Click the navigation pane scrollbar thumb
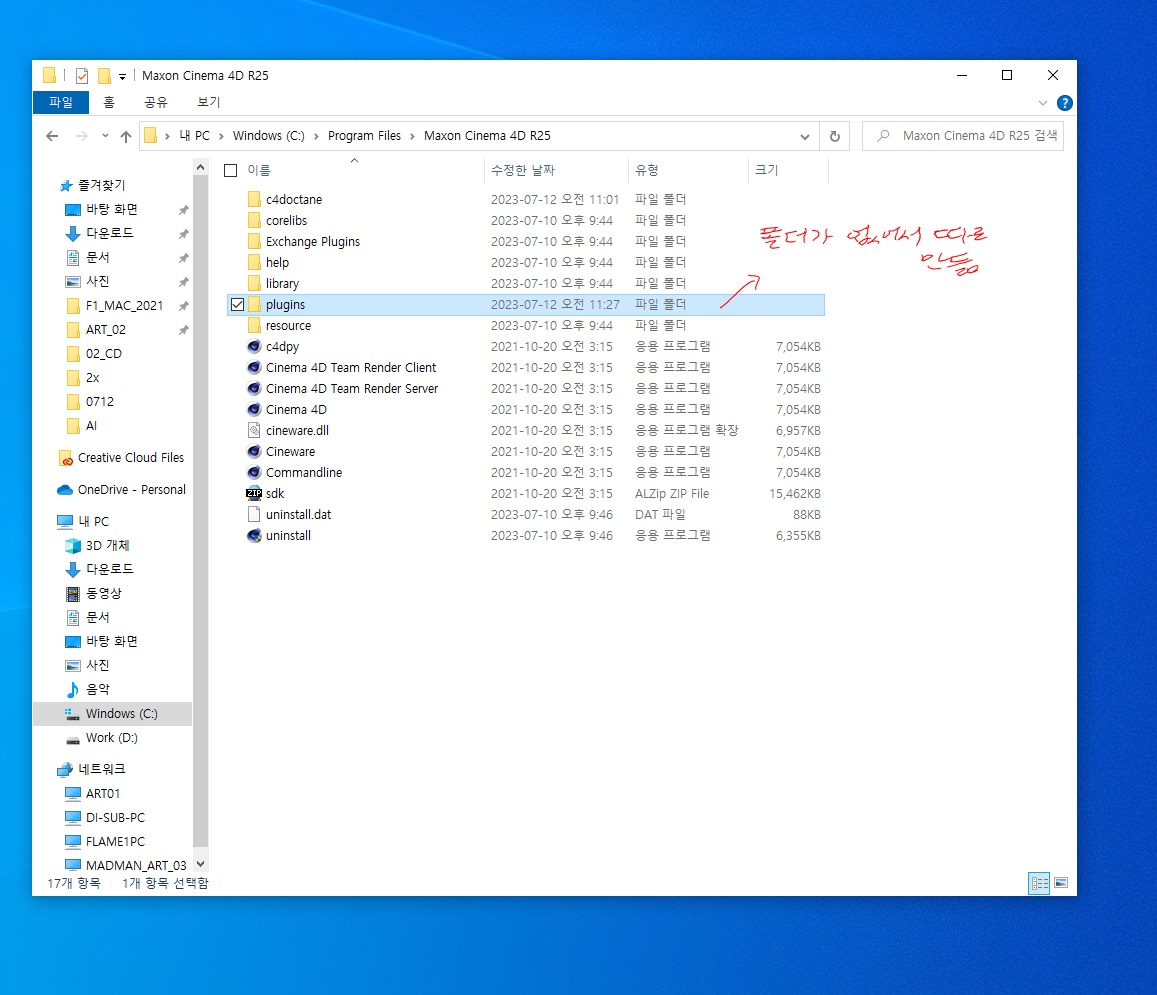 [200, 512]
